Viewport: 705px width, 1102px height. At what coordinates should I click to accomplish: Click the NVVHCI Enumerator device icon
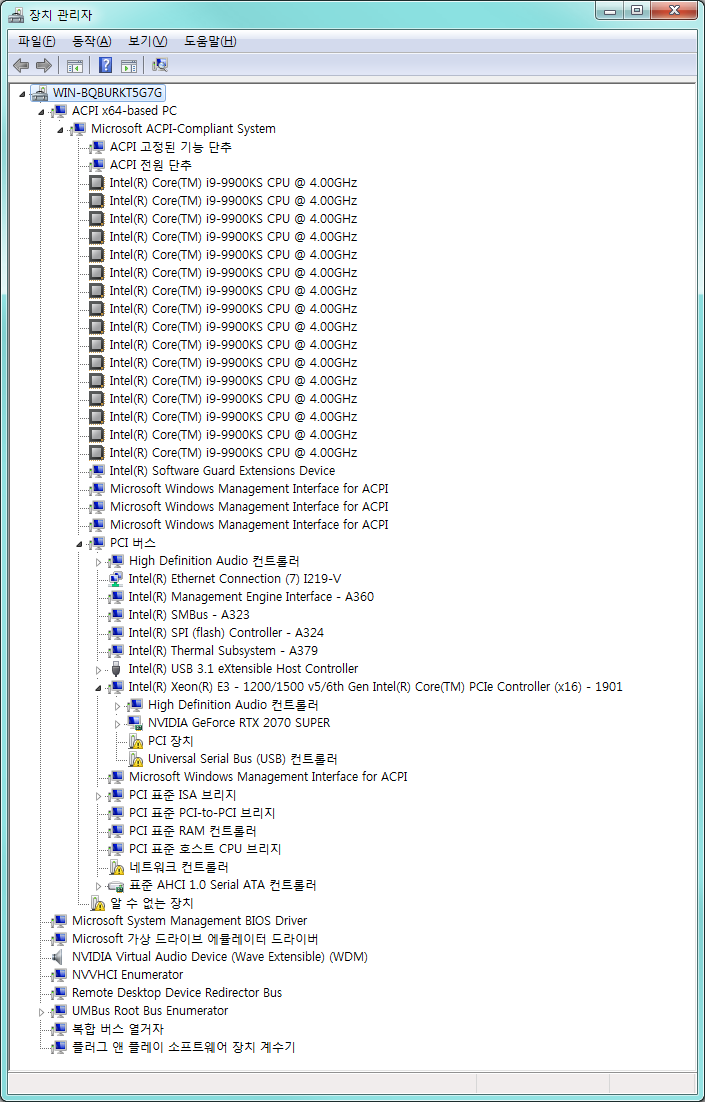tap(60, 975)
